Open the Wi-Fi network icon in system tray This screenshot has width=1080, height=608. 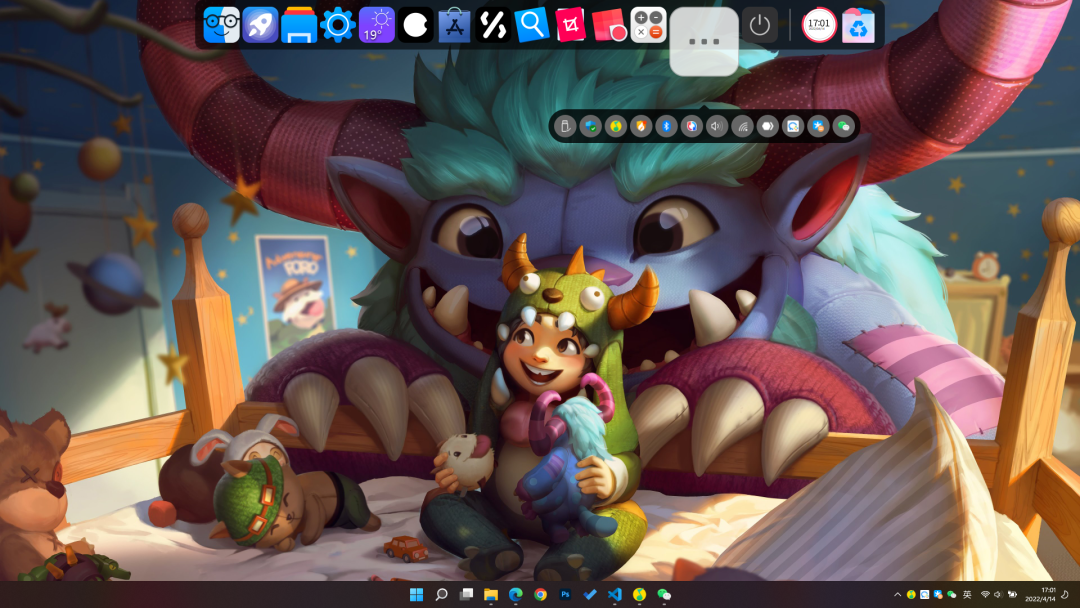point(985,594)
